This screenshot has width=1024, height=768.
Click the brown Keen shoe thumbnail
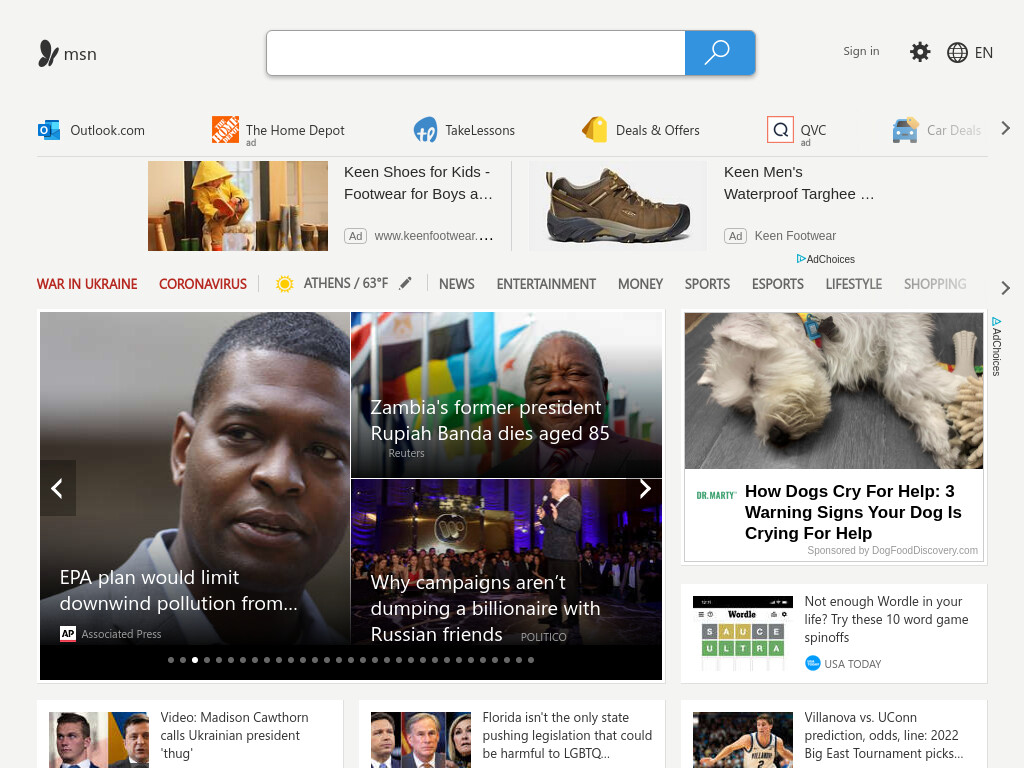click(618, 206)
